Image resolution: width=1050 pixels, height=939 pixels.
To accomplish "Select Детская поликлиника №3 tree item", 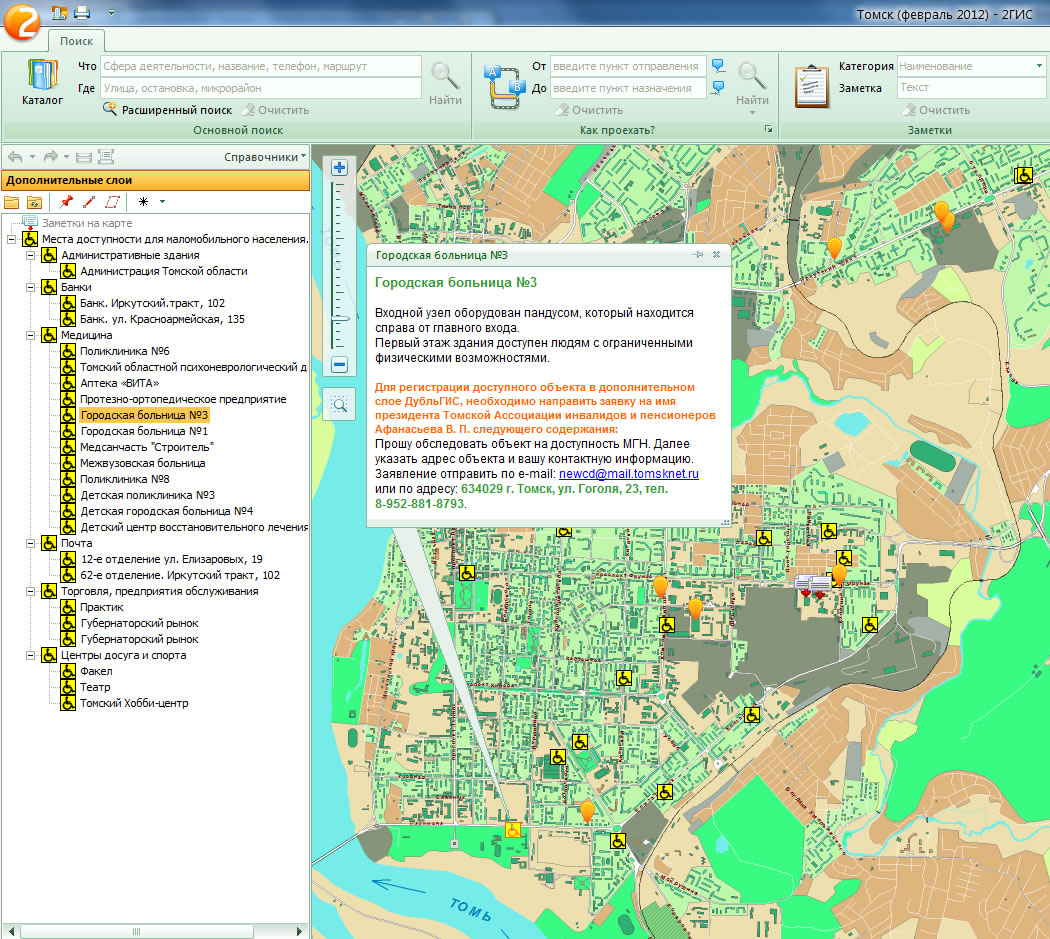I will (x=147, y=496).
